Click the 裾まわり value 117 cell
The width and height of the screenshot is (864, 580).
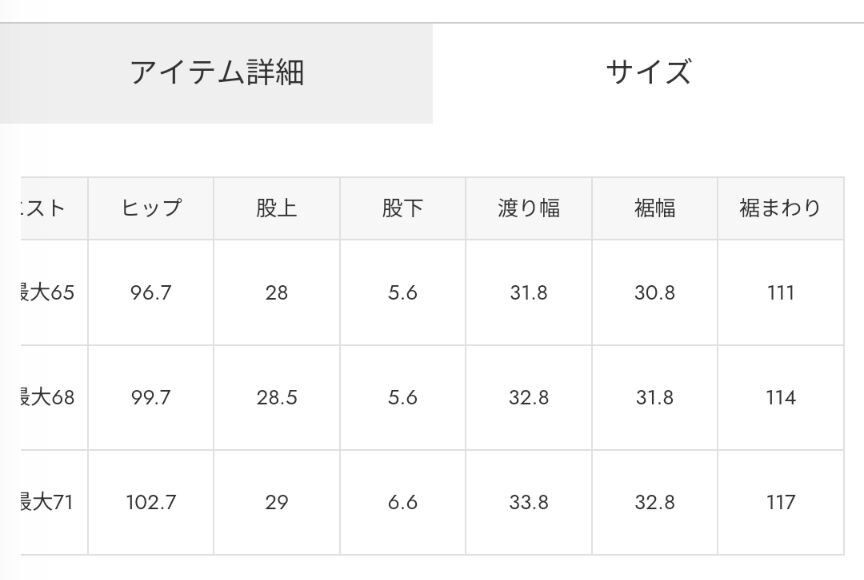pos(780,503)
